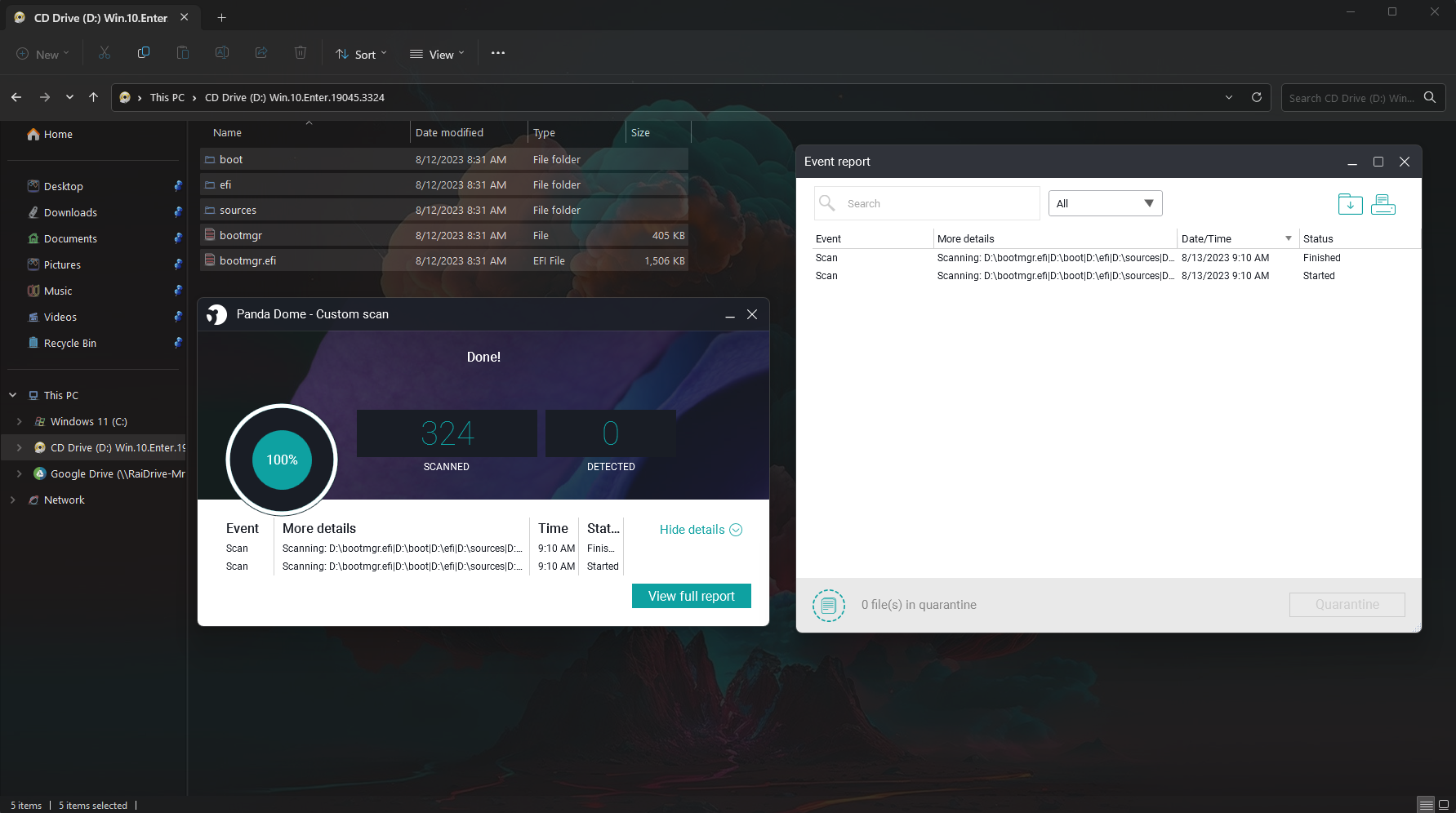Click the Cut scissors icon in toolbar
Screen dimensions: 1456x813
pos(105,53)
